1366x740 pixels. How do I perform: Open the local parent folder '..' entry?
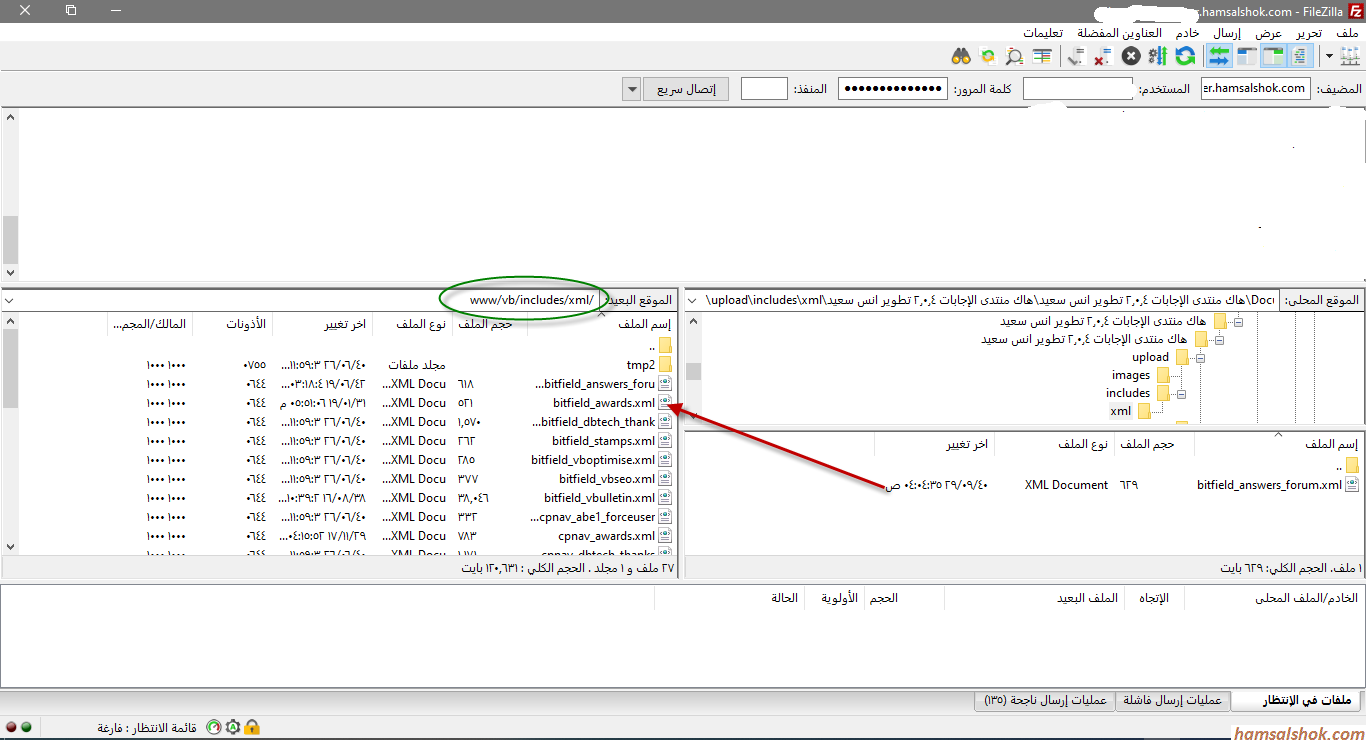1346,466
